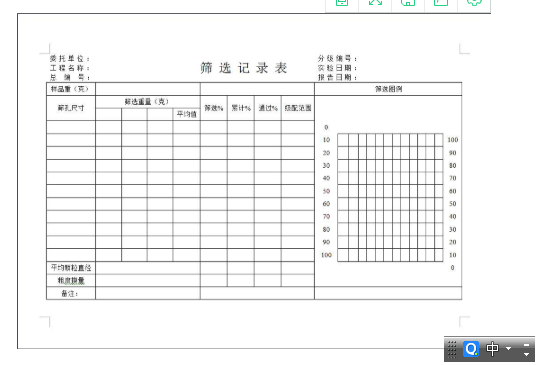This screenshot has width=550, height=365.
Task: Click the blank cell beside 样品重（克）
Action: (148, 89)
